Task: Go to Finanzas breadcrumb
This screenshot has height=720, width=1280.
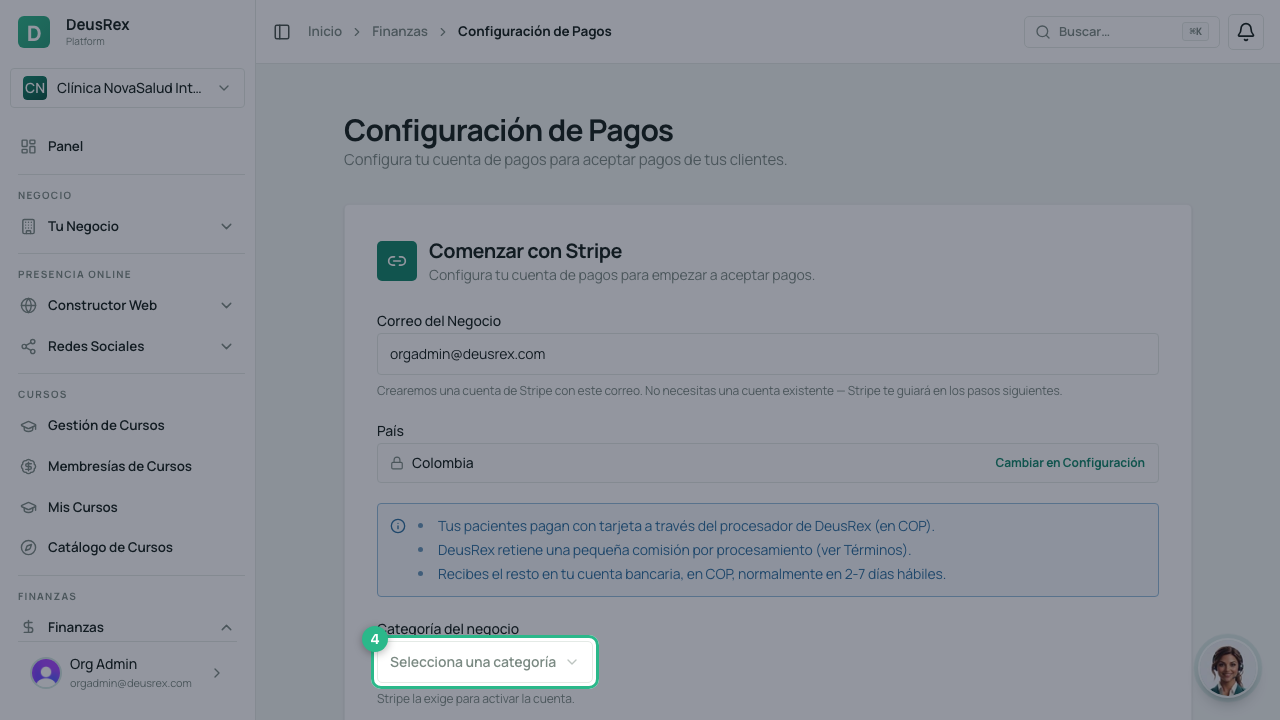Action: coord(400,32)
